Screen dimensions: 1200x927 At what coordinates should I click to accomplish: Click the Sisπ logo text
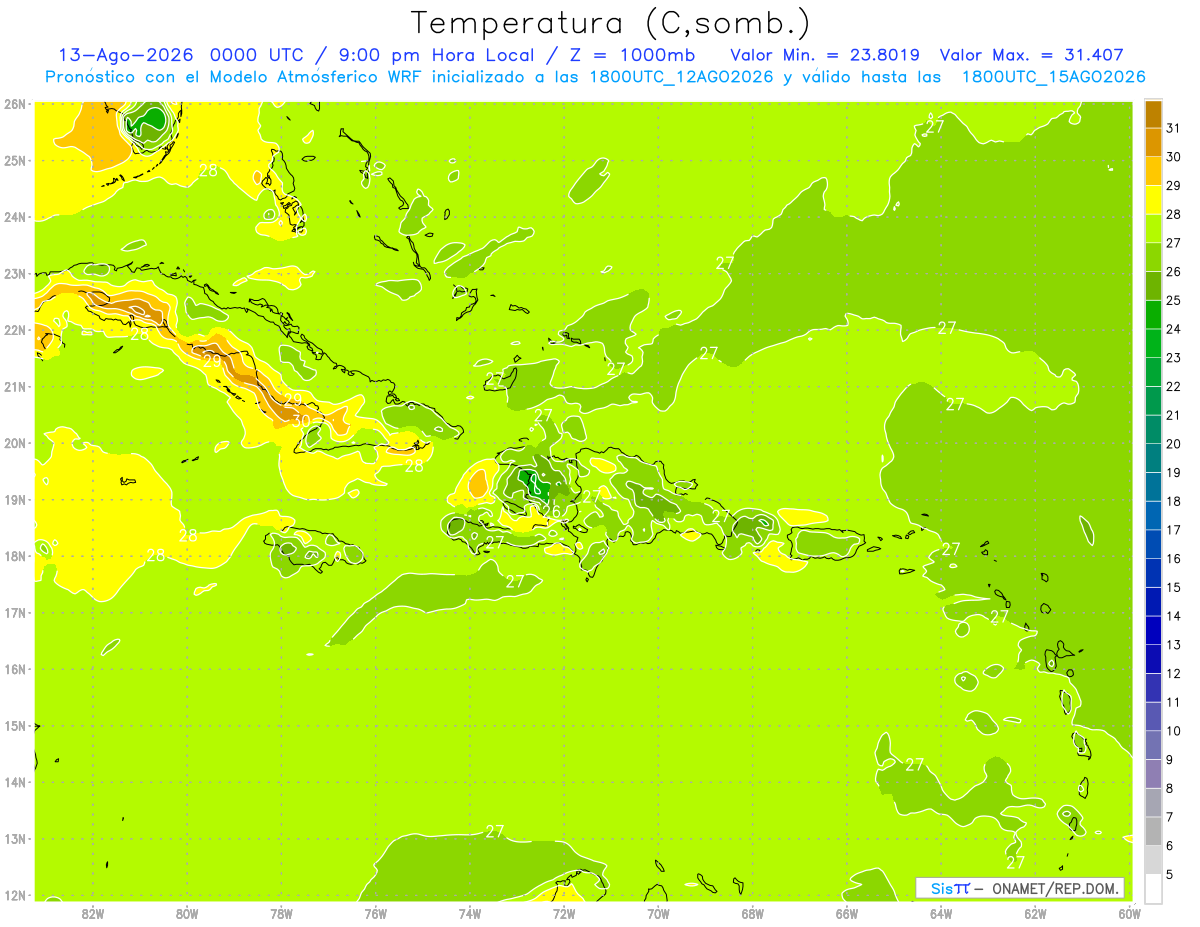[x=950, y=888]
